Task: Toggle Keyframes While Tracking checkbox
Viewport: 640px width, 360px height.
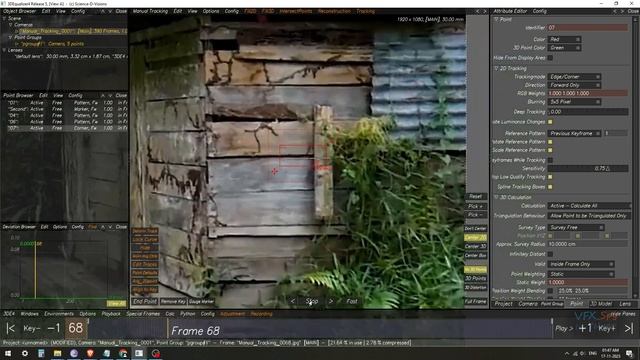Action: 550,160
